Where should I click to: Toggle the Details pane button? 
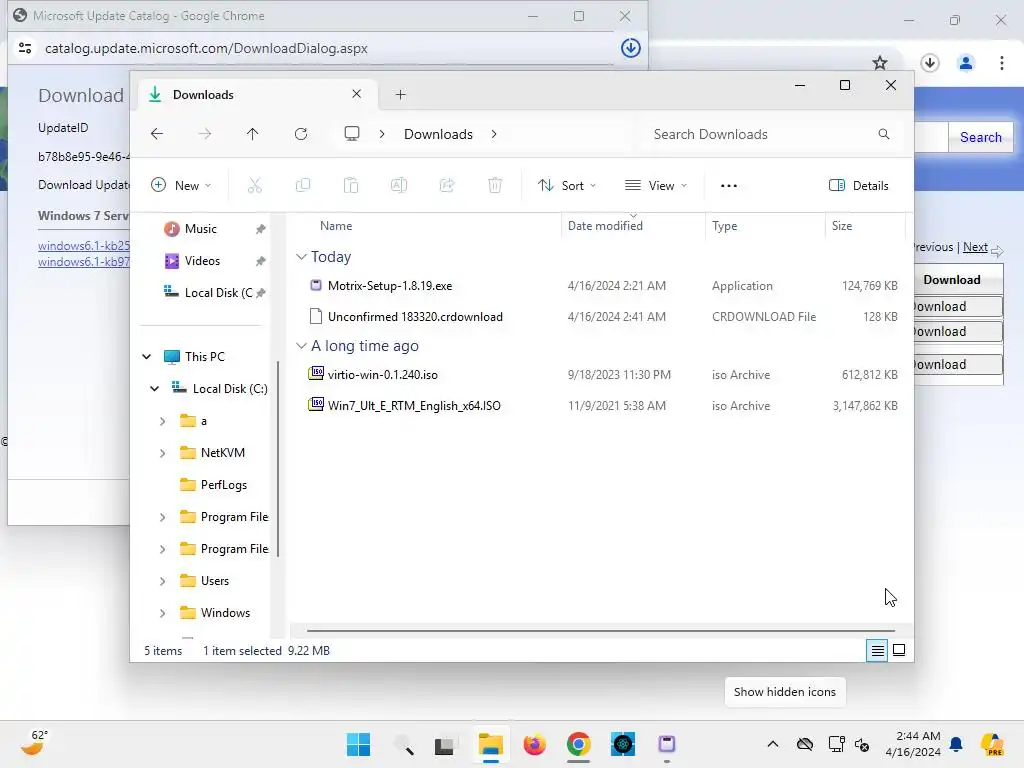click(x=859, y=185)
